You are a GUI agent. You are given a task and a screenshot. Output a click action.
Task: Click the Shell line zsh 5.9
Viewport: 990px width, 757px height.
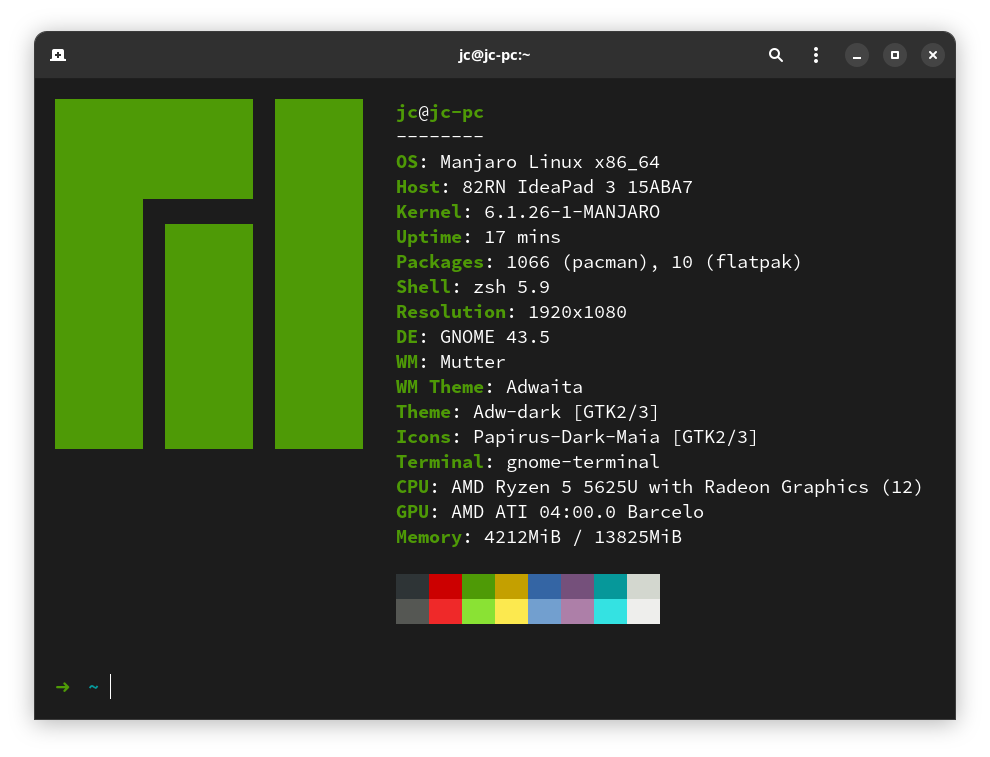tap(473, 287)
